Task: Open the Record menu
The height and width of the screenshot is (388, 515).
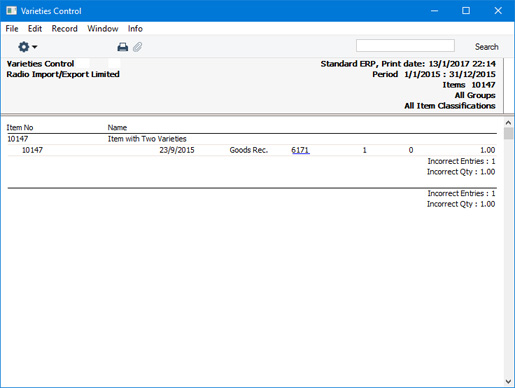Action: click(64, 29)
